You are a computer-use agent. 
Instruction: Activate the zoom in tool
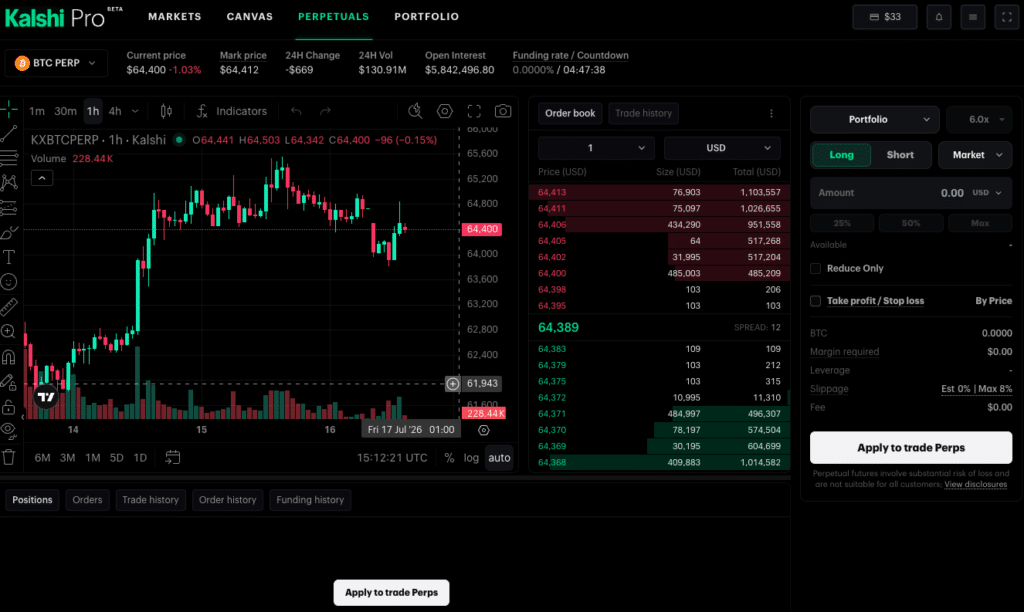8,332
